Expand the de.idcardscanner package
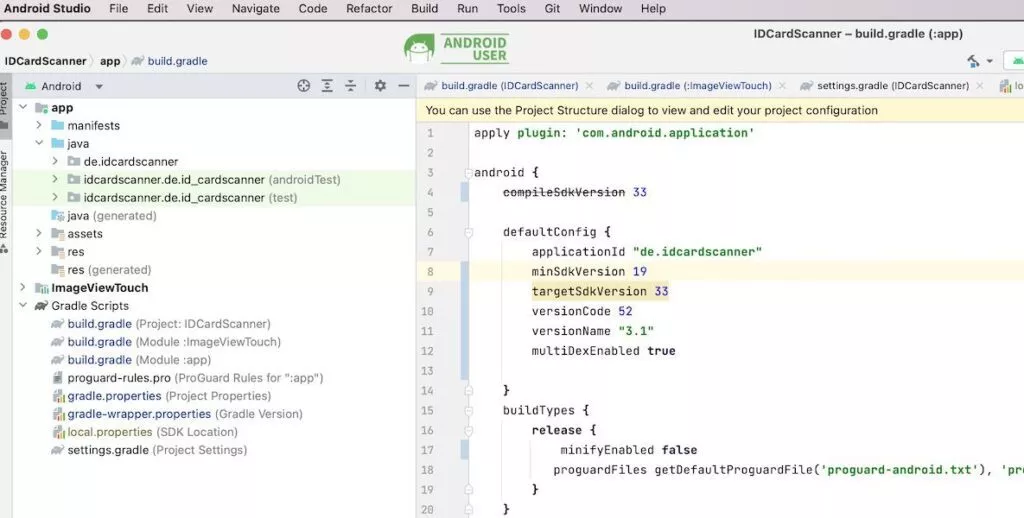This screenshot has height=518, width=1024. click(x=56, y=161)
